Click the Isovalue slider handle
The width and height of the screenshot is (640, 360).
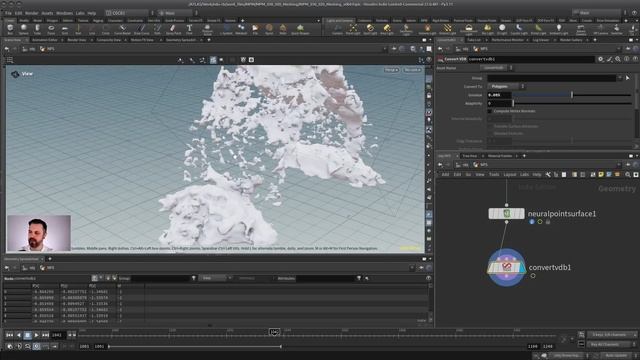point(572,95)
